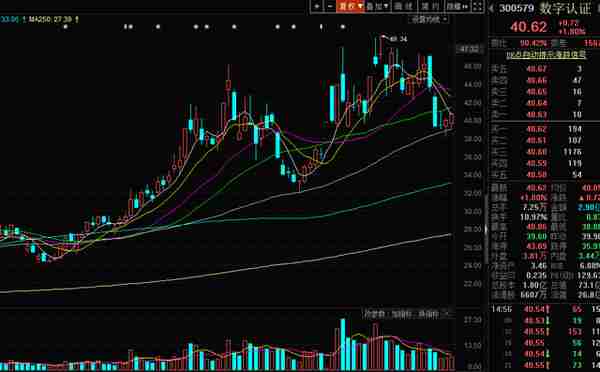
Task: Zoom in the candlestick chart with plus icon
Action: (317, 6)
